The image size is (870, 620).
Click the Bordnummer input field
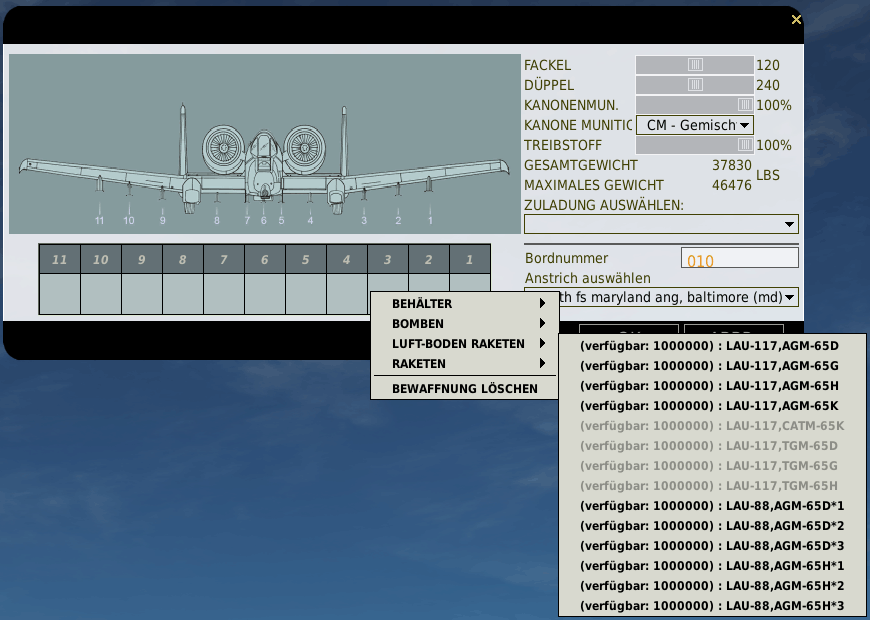(x=739, y=259)
